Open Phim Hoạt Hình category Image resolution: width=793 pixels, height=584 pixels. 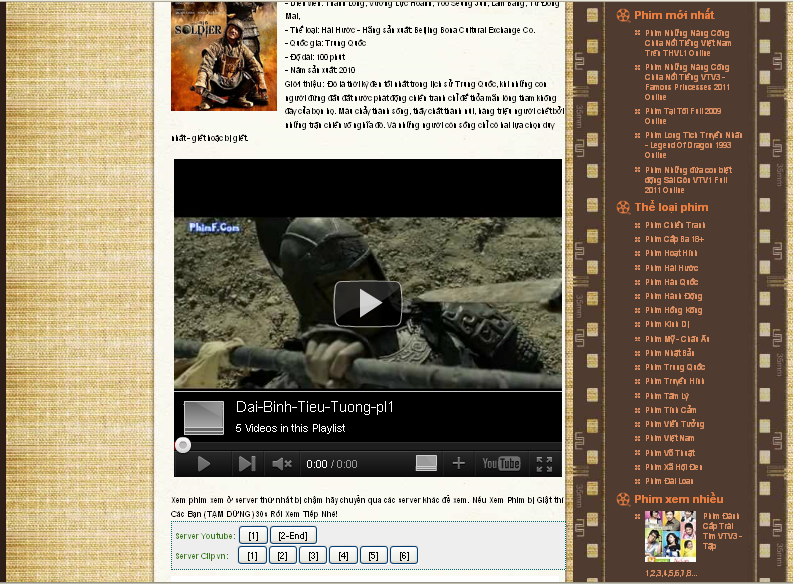coord(671,253)
